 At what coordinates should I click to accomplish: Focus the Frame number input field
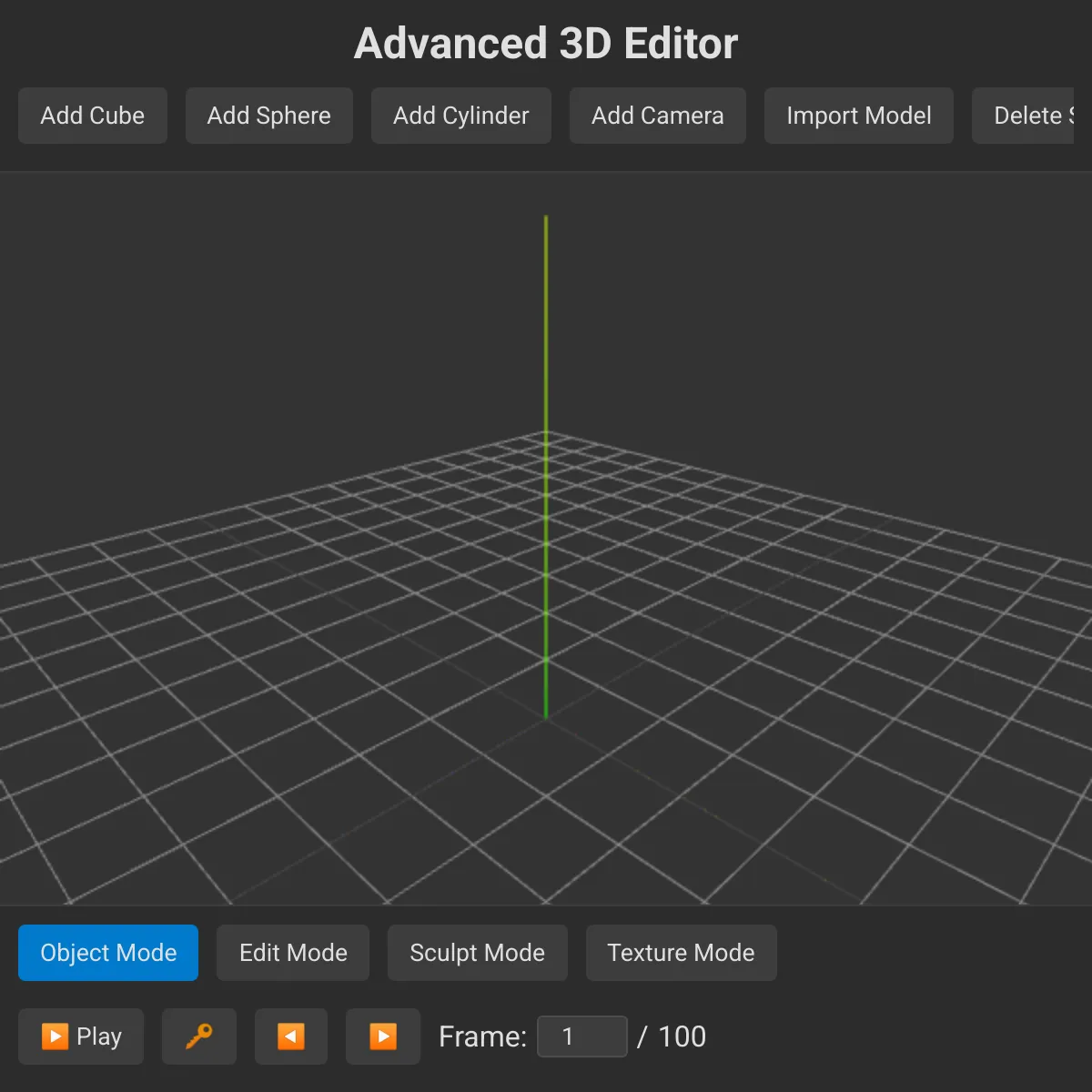(581, 1036)
